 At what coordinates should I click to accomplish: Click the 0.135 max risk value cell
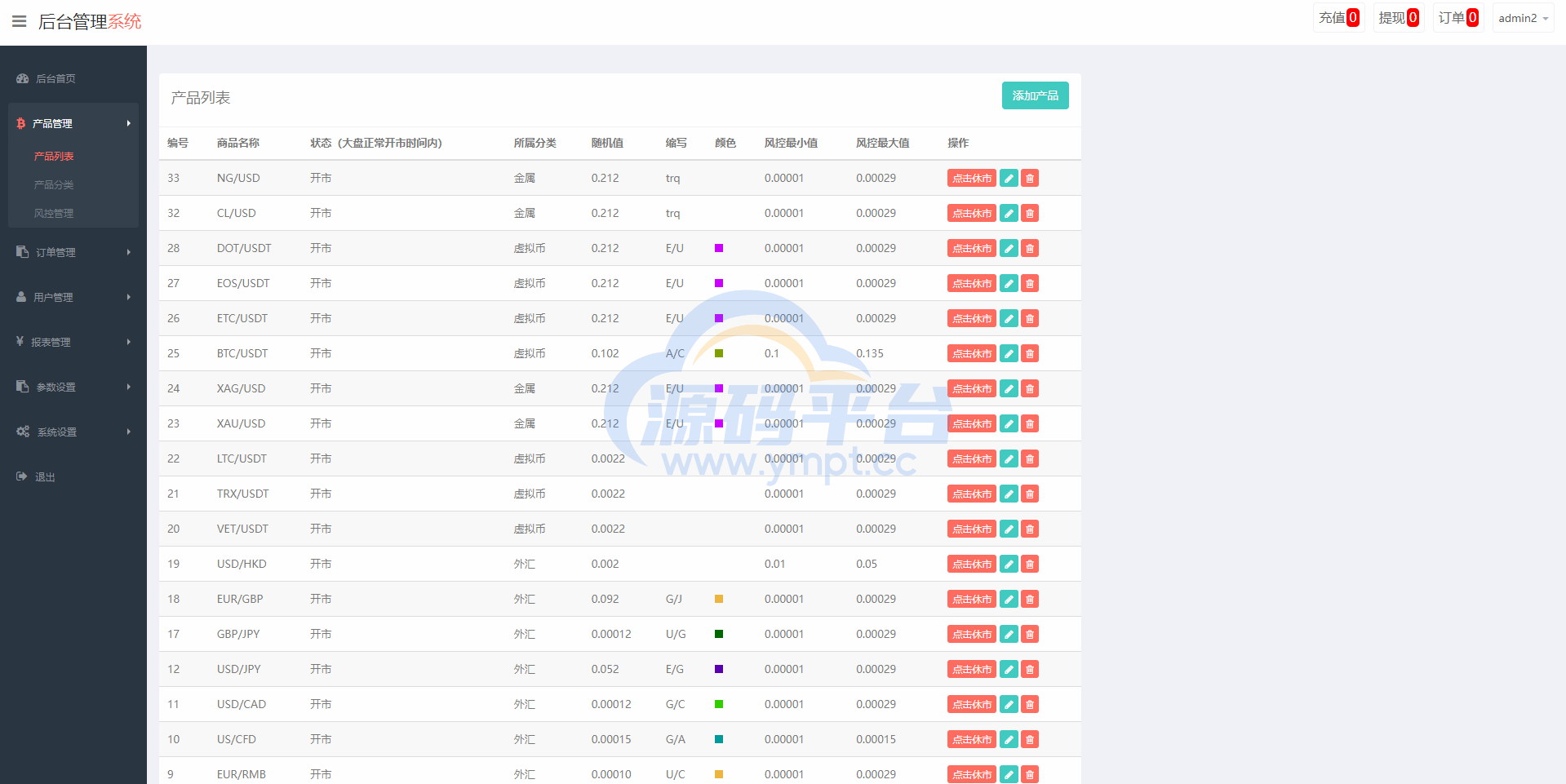click(x=870, y=353)
